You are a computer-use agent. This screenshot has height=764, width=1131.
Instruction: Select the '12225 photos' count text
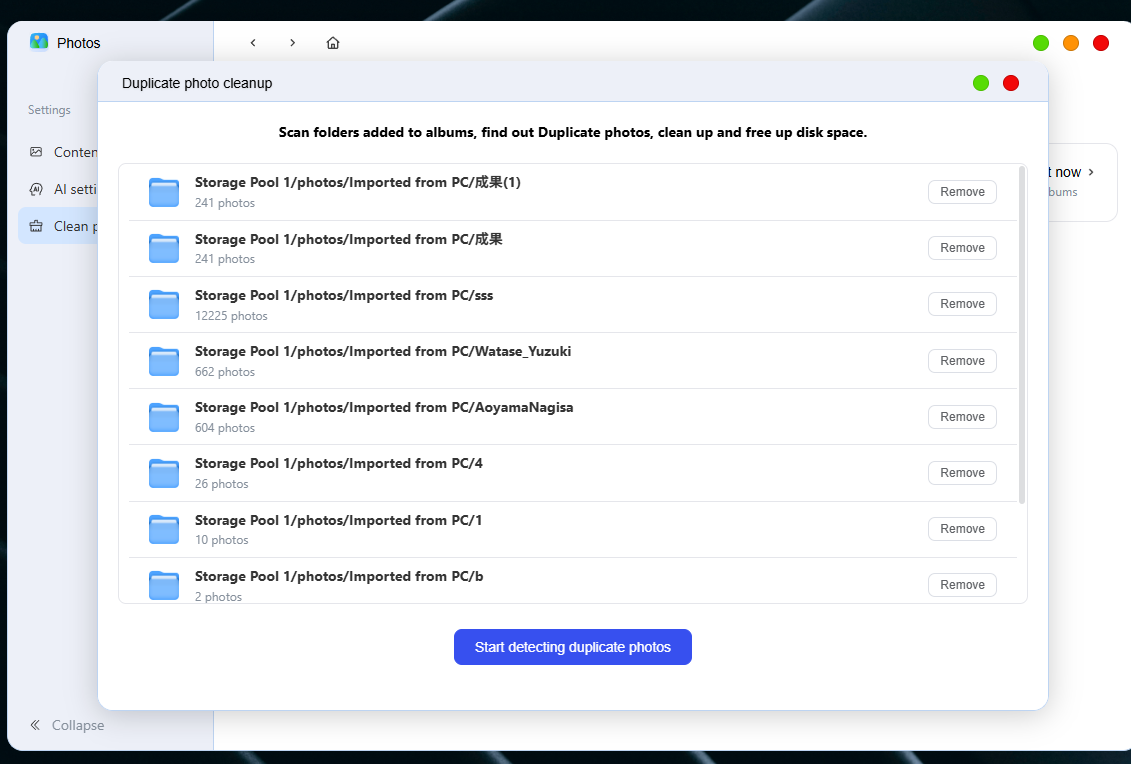click(231, 316)
